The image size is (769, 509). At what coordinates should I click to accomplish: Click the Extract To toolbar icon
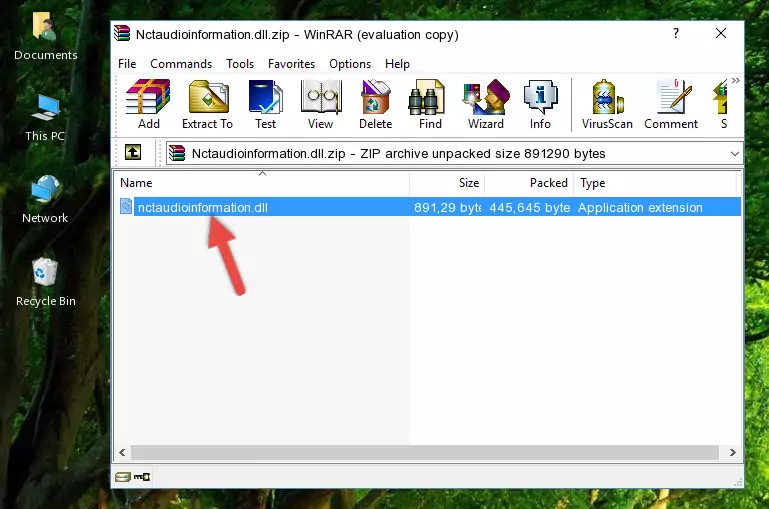click(x=207, y=104)
